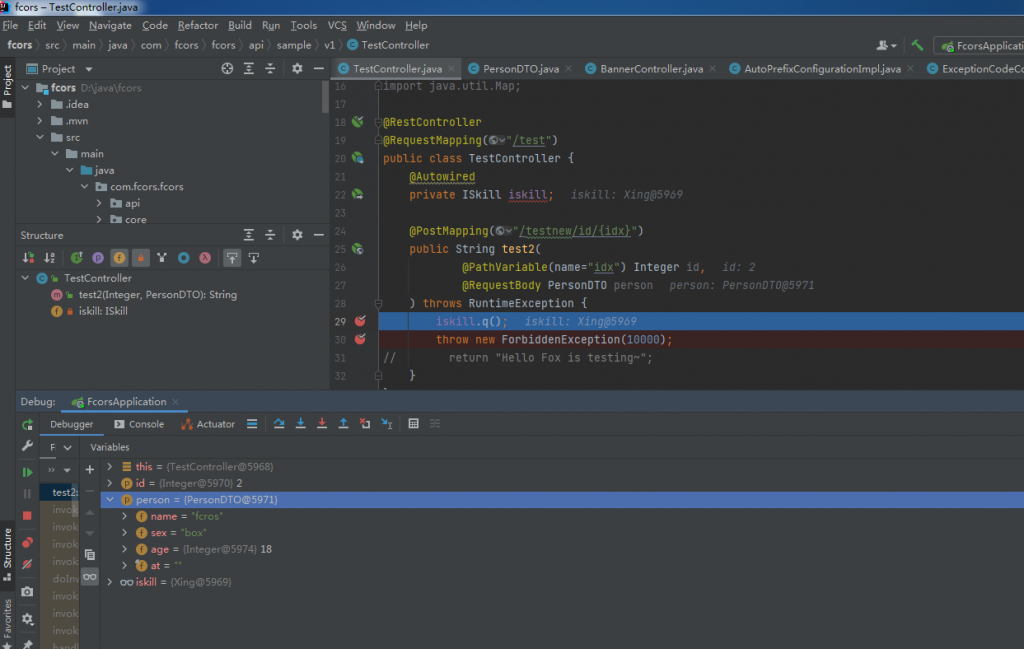
Task: Open Project panel gear options
Action: [x=297, y=69]
